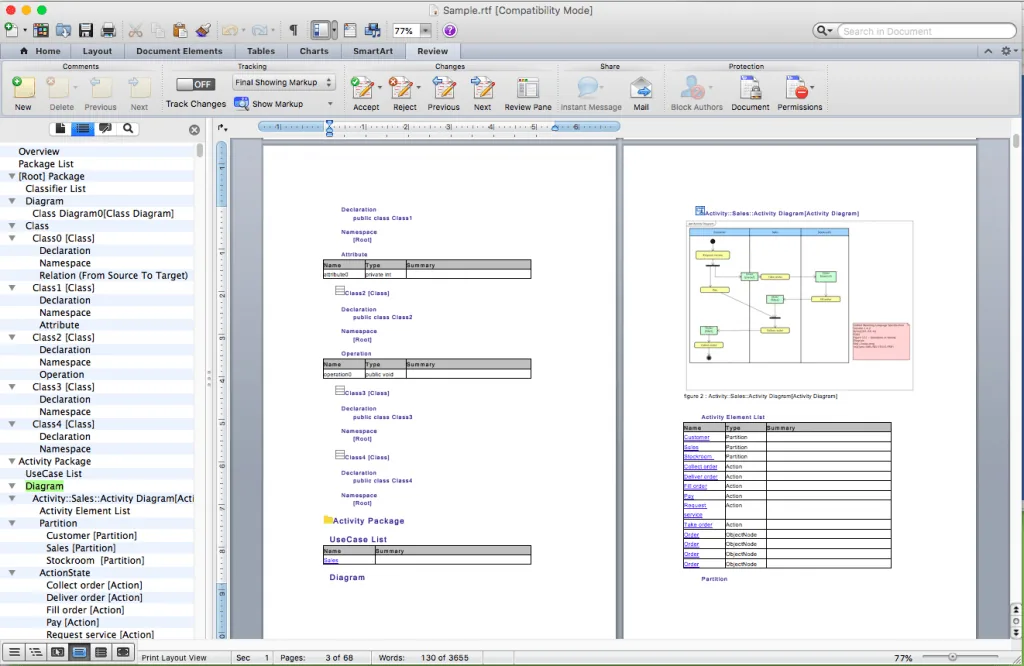Switch to Publishing Layout view button
The image size is (1024, 666).
click(x=57, y=652)
